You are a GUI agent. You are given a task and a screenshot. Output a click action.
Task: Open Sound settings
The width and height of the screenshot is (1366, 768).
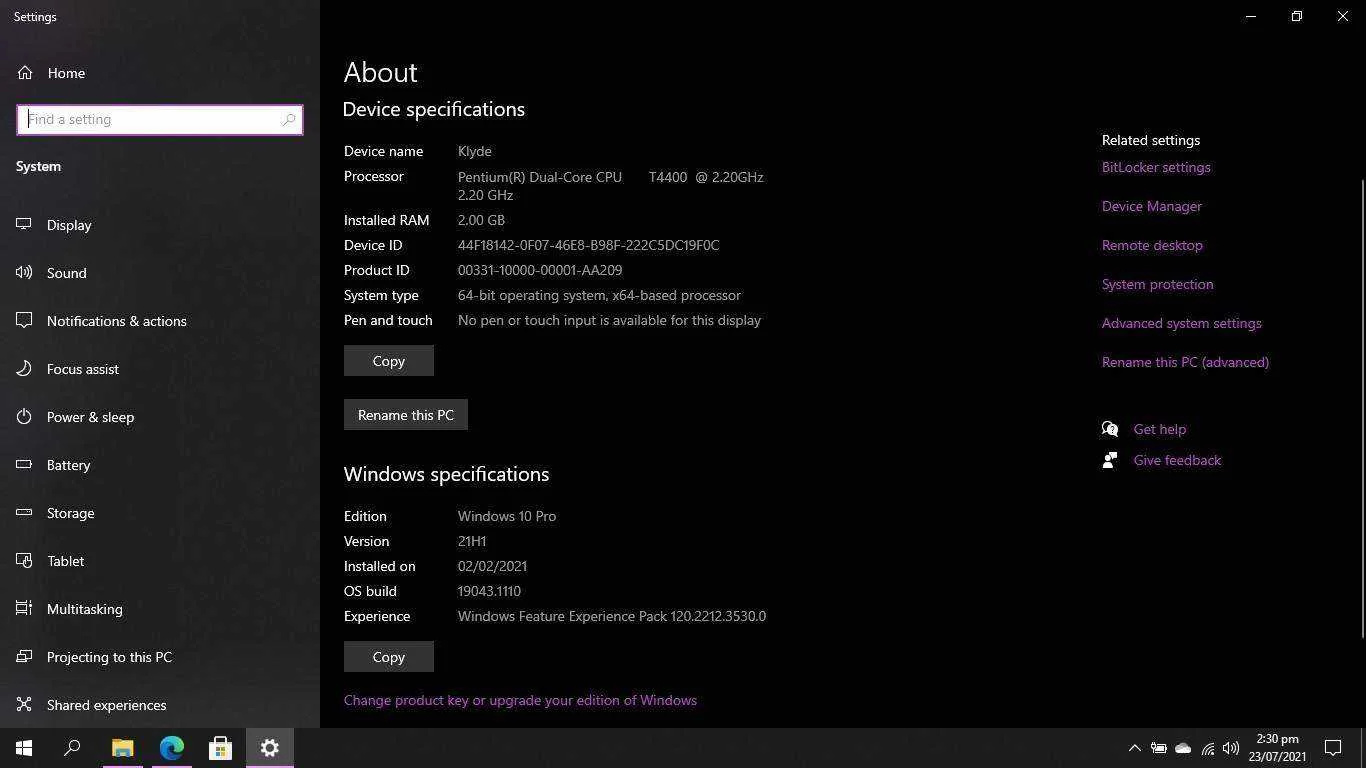pos(160,273)
